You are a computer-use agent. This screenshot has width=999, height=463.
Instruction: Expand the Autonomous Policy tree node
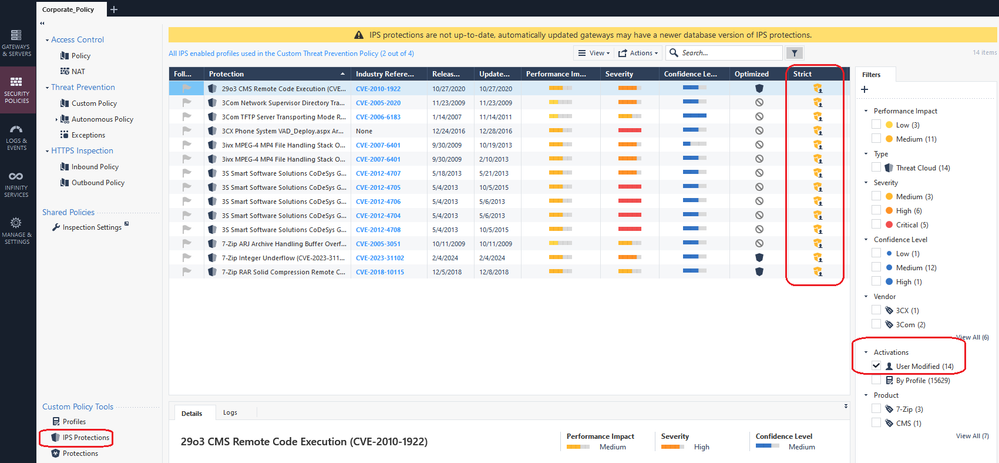pos(58,119)
